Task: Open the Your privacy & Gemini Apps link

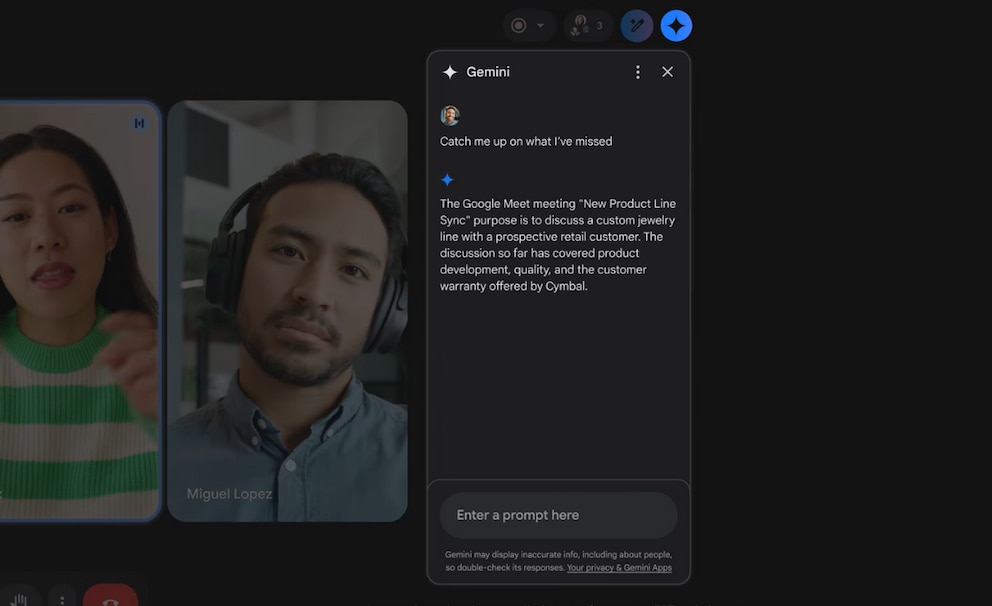Action: [619, 567]
